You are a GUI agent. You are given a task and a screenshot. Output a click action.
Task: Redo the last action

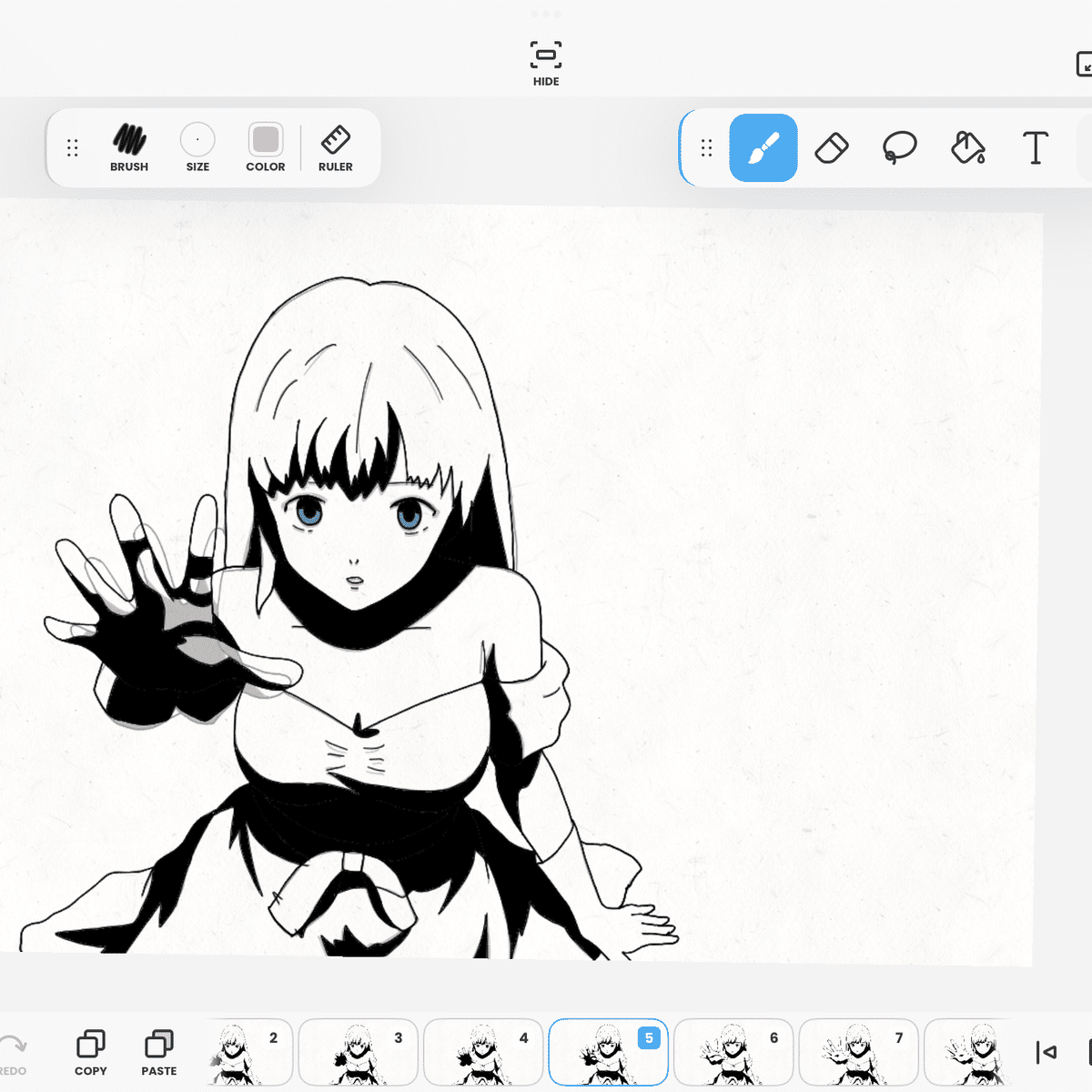(13, 1053)
